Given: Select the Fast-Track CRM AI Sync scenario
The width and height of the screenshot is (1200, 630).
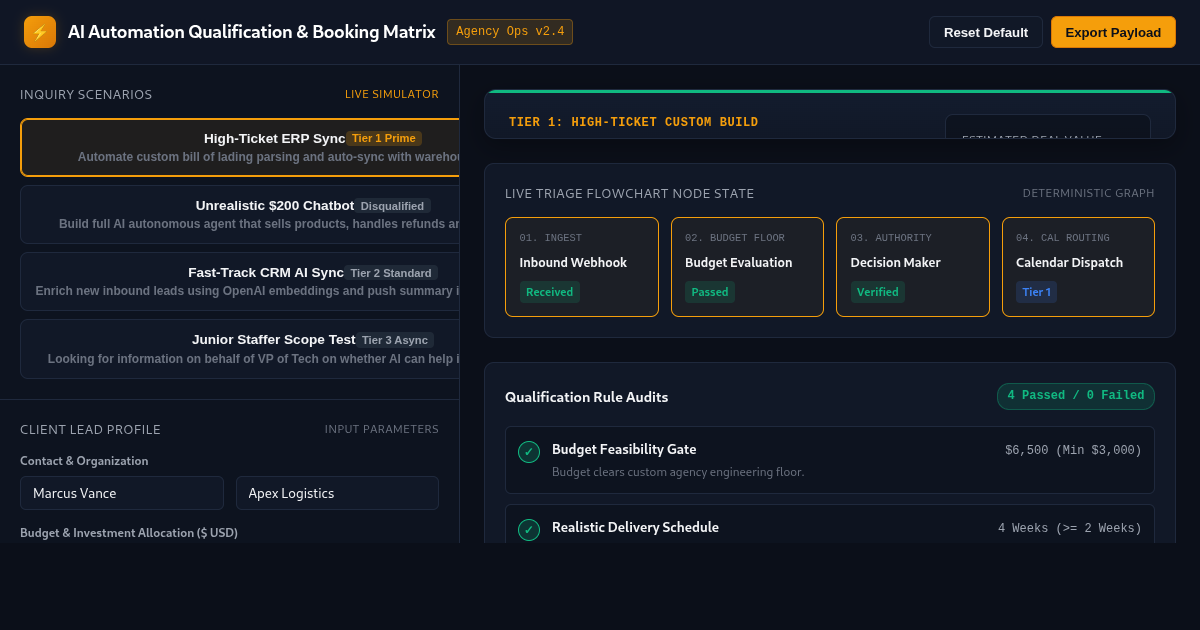Looking at the screenshot, I should tap(240, 282).
